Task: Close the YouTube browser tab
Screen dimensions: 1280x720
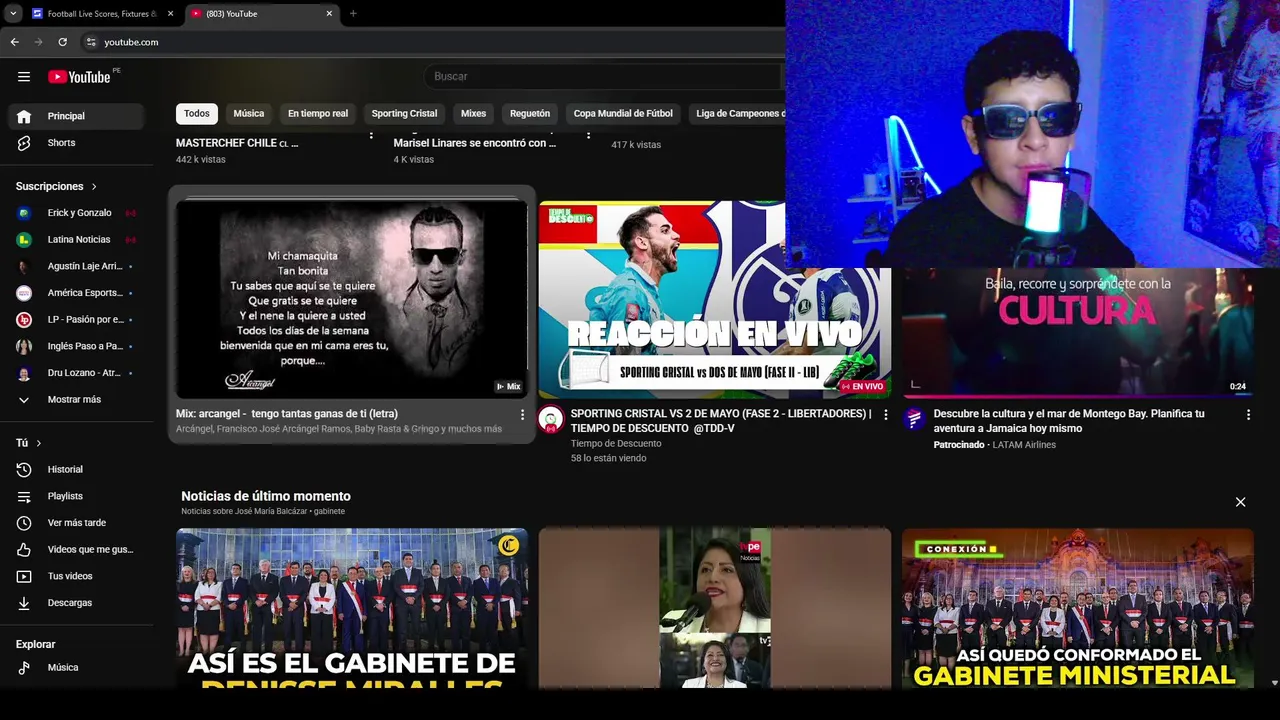Action: coord(329,14)
